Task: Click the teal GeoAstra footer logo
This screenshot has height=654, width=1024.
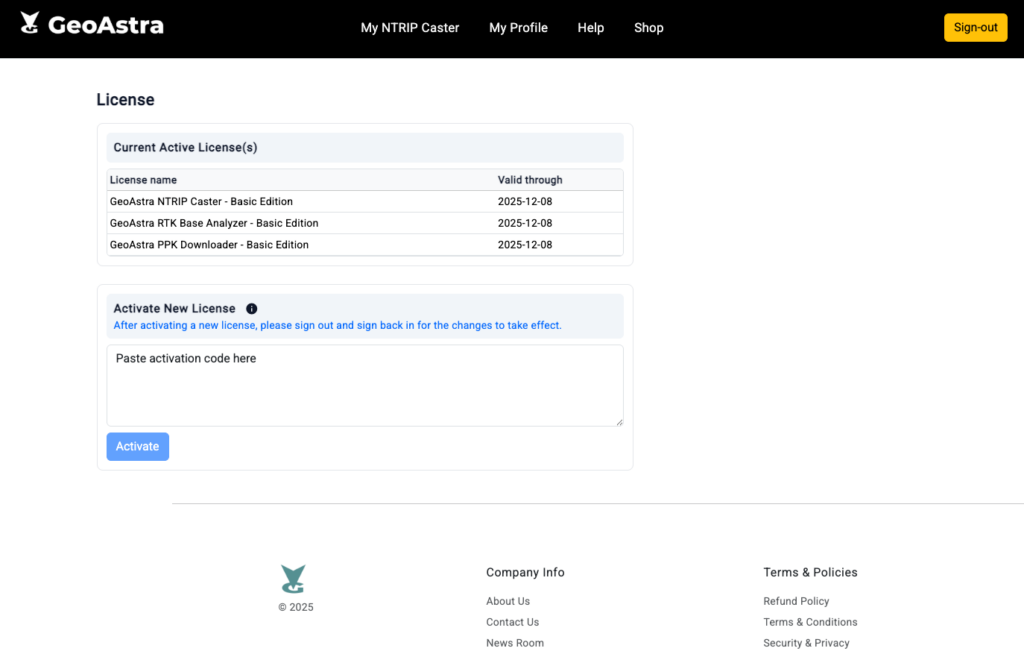Action: [293, 579]
